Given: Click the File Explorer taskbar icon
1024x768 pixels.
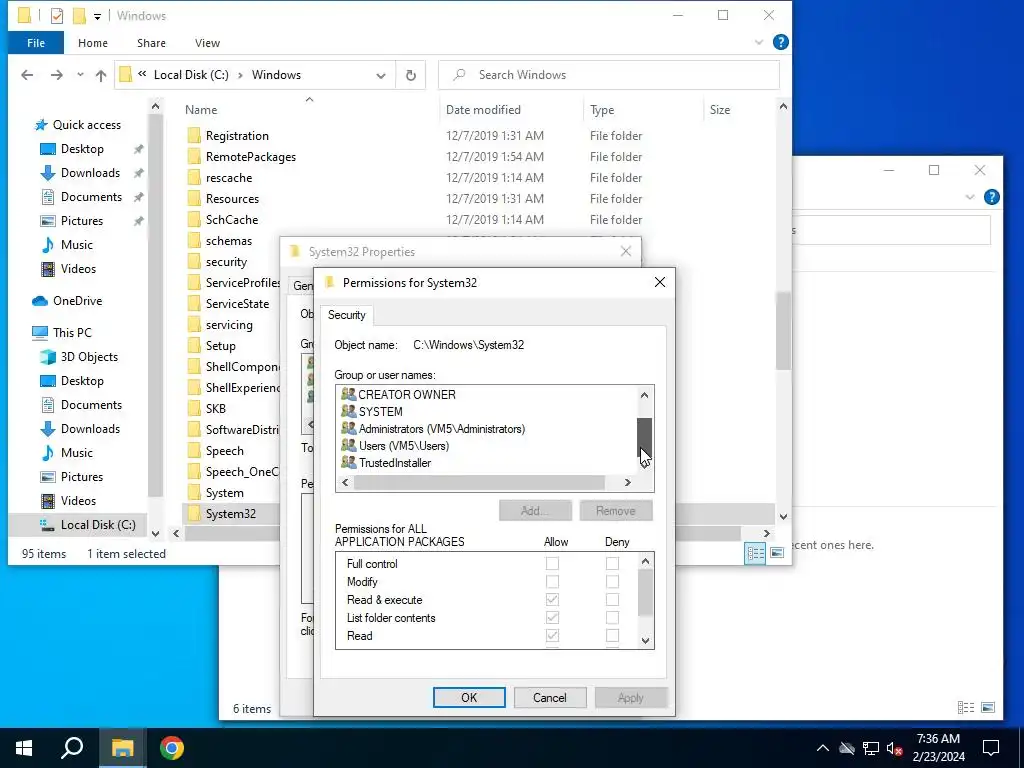Looking at the screenshot, I should pos(122,748).
